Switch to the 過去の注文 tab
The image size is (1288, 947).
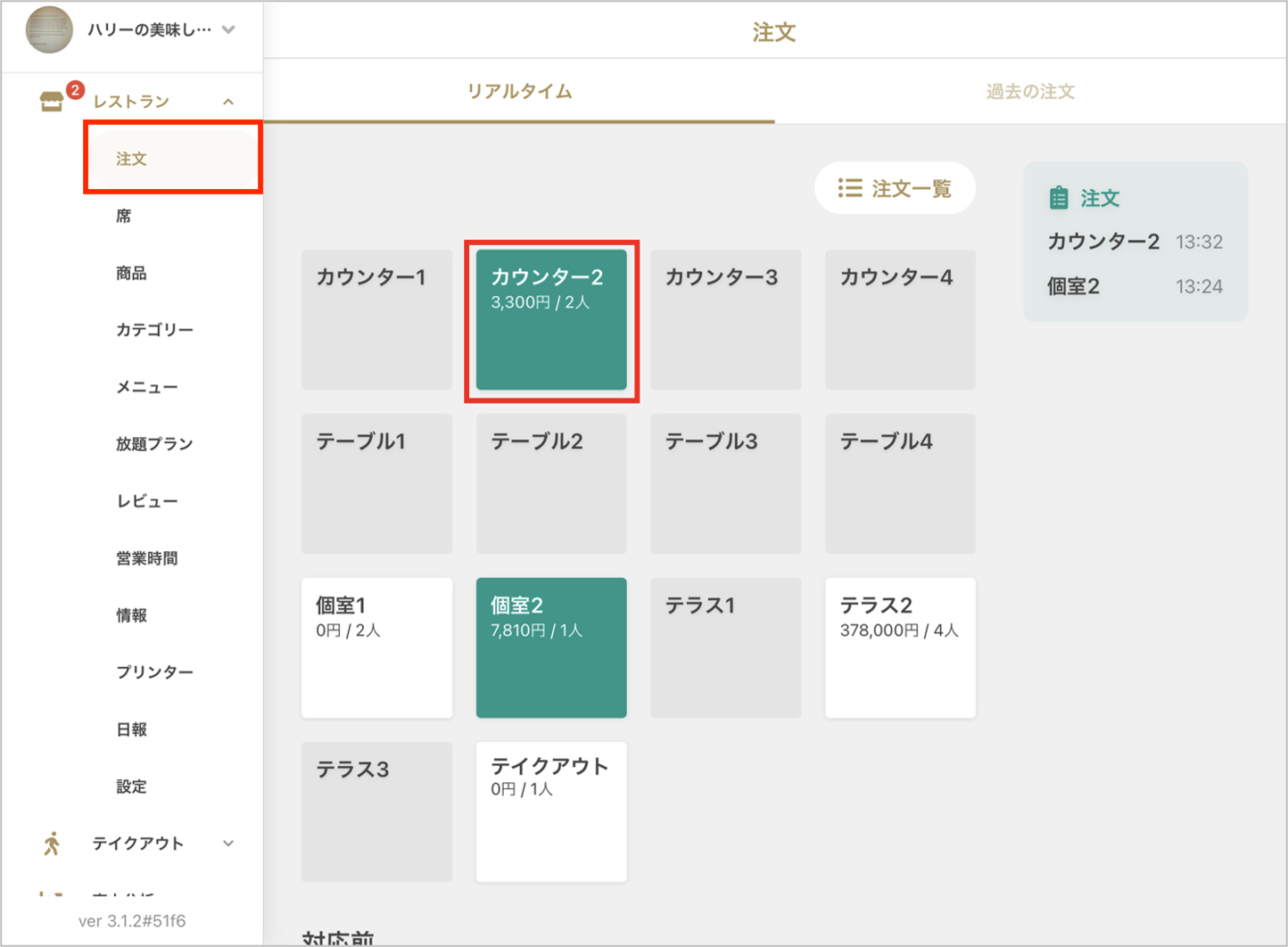click(x=1029, y=92)
